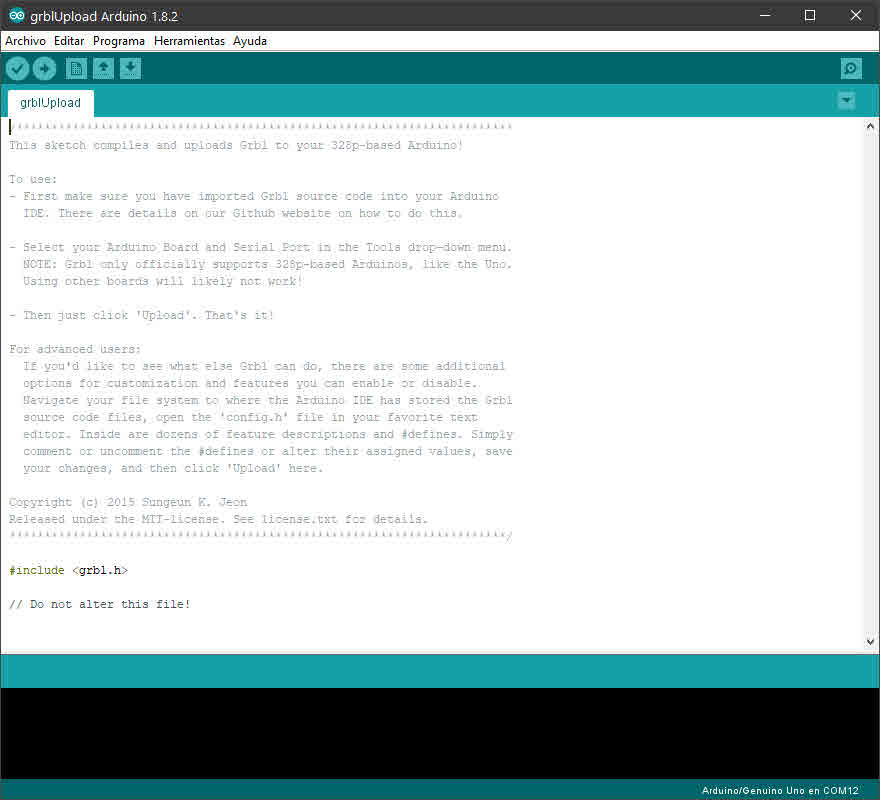Open the Ayuda menu
This screenshot has height=800, width=880.
tap(250, 41)
